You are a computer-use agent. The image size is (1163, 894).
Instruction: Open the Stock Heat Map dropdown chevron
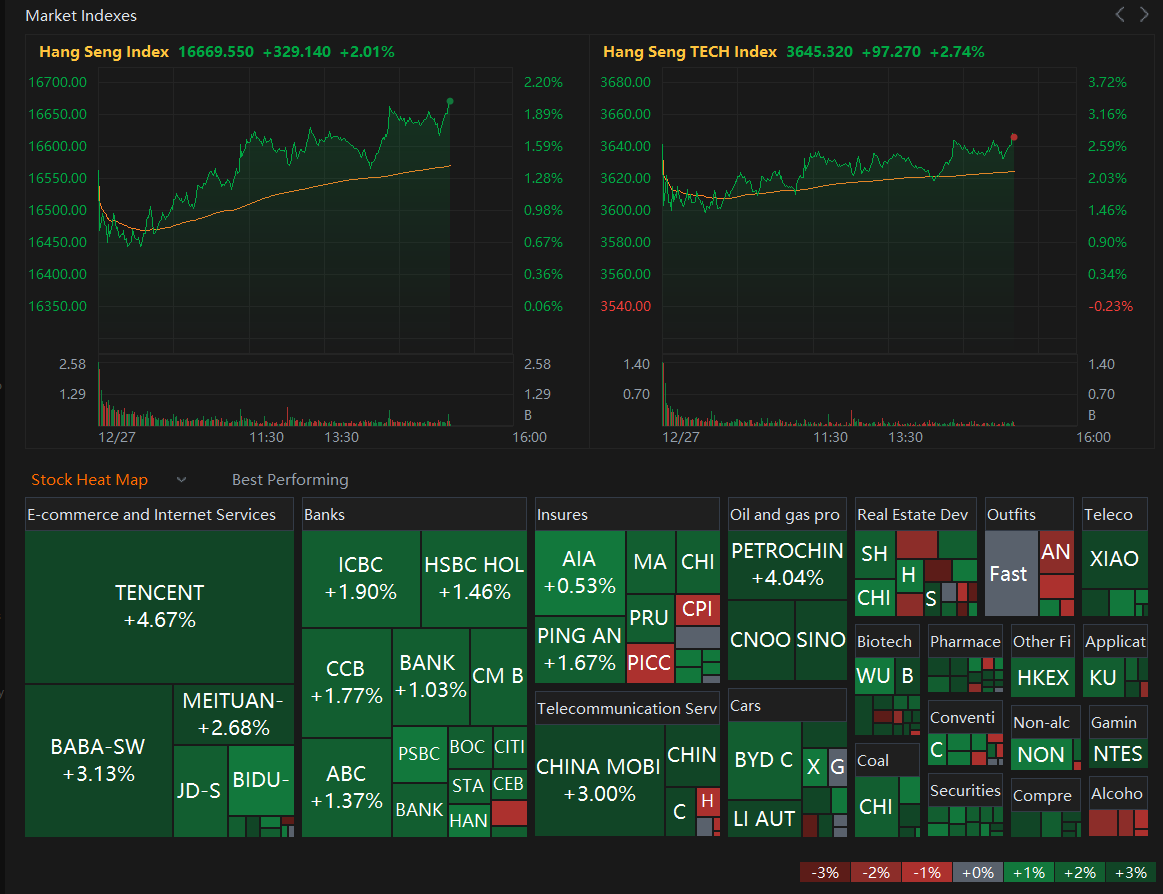click(x=181, y=479)
